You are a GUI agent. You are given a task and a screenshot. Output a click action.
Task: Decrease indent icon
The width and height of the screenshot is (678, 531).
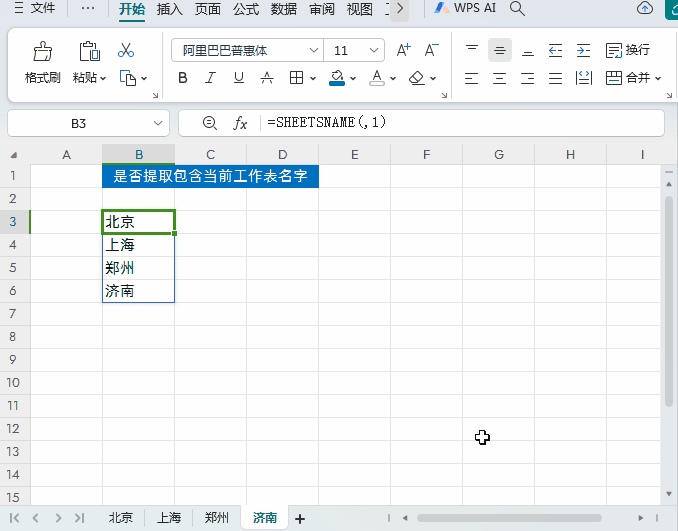click(x=555, y=50)
